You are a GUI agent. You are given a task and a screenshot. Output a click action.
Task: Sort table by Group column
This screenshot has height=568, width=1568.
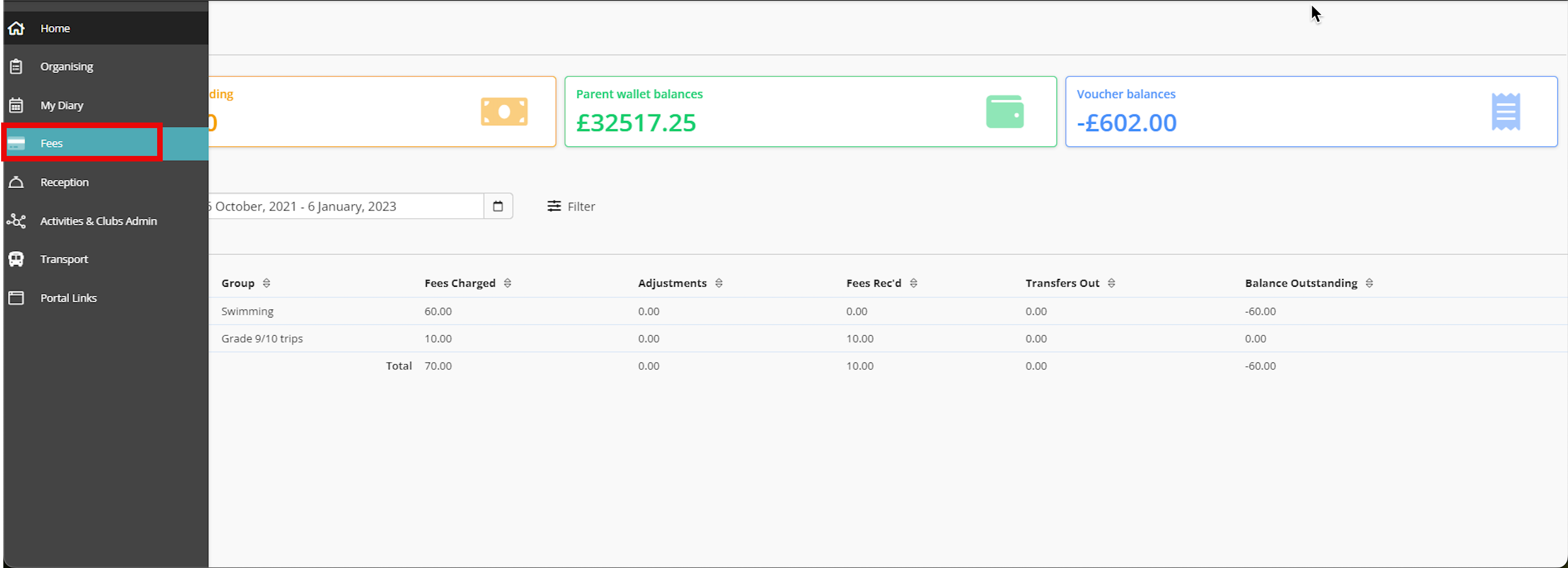coord(266,283)
